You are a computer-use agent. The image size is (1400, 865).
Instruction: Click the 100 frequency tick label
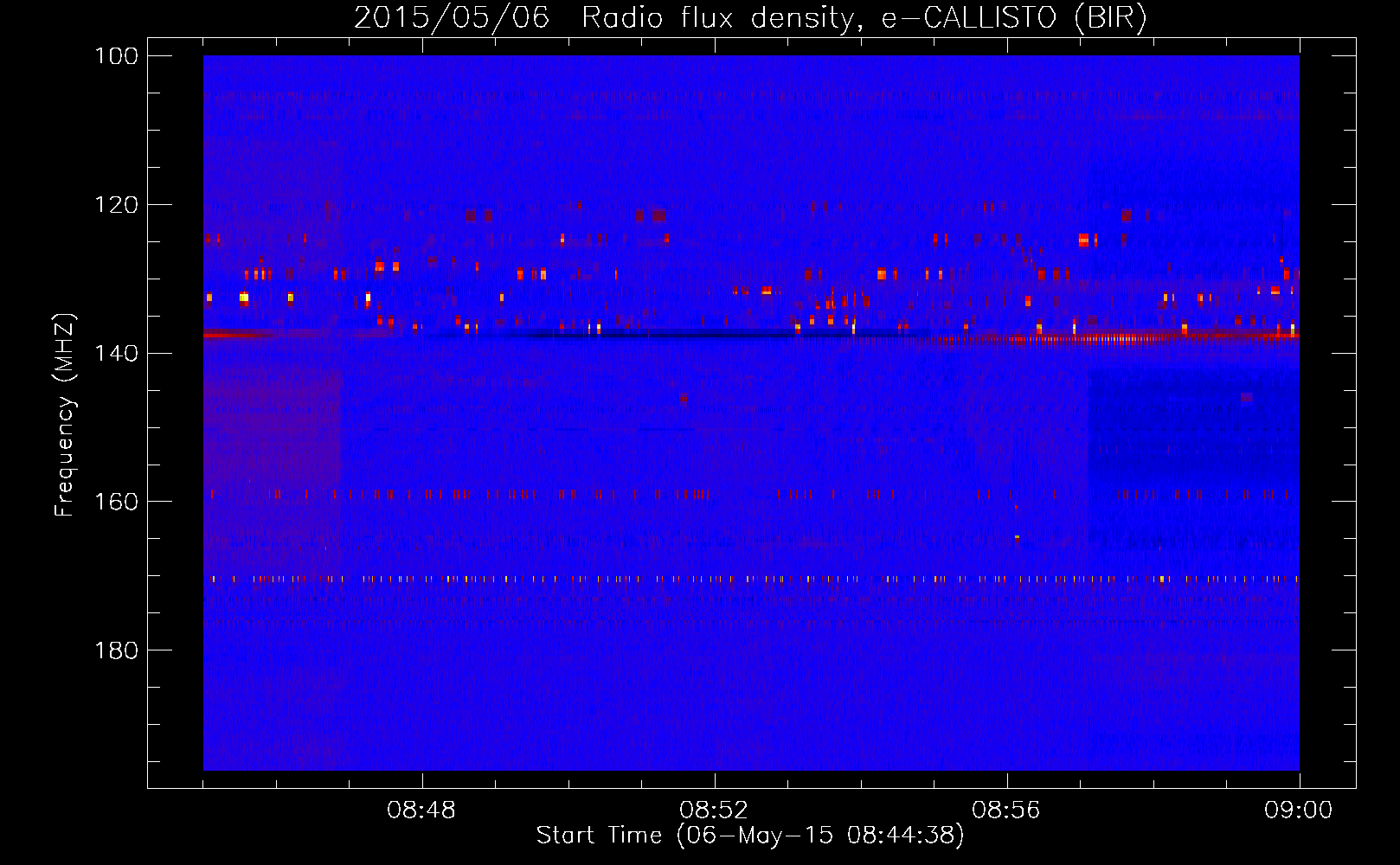[x=115, y=56]
